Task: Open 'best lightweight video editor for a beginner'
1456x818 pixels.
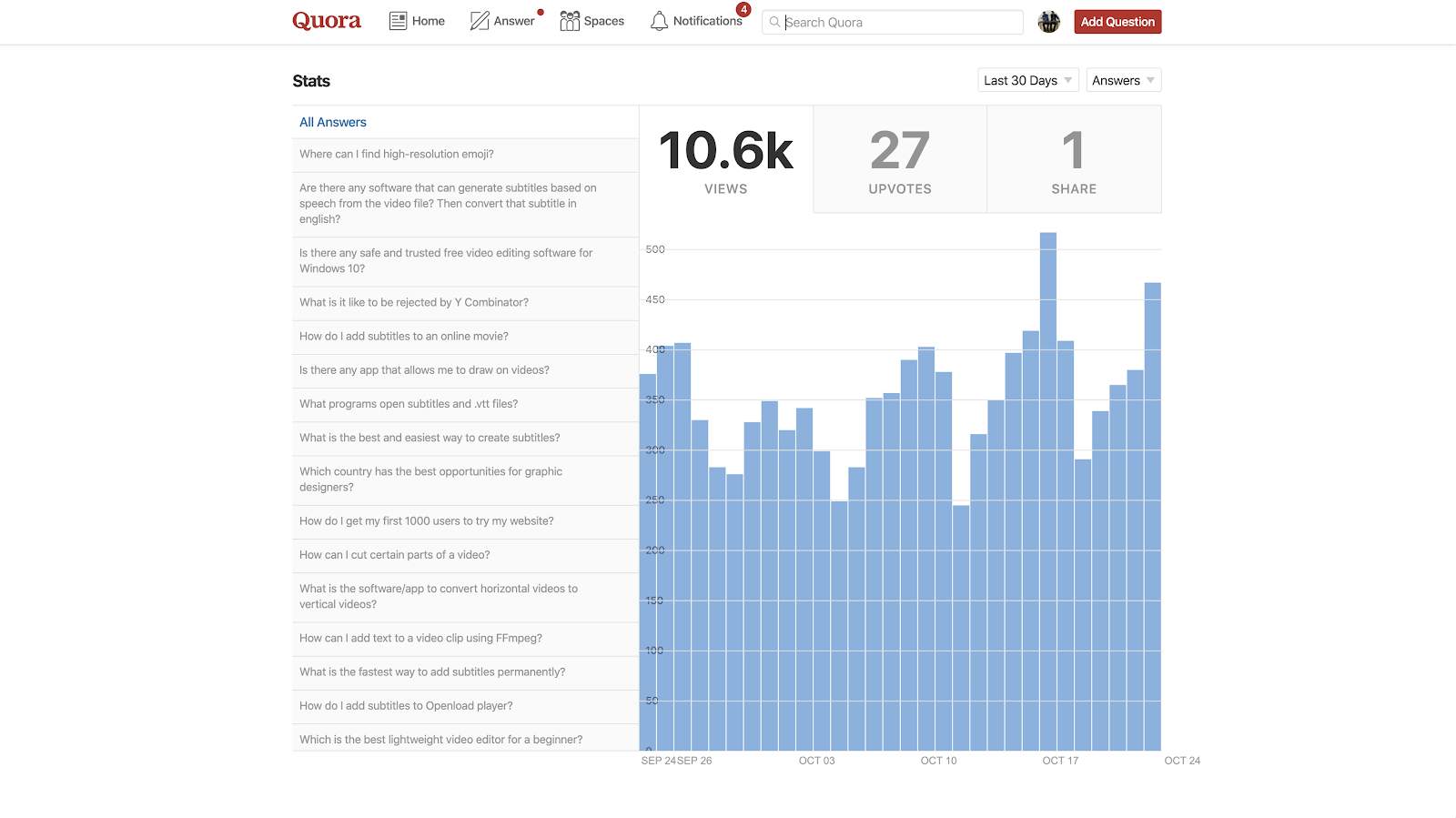Action: 465,739
